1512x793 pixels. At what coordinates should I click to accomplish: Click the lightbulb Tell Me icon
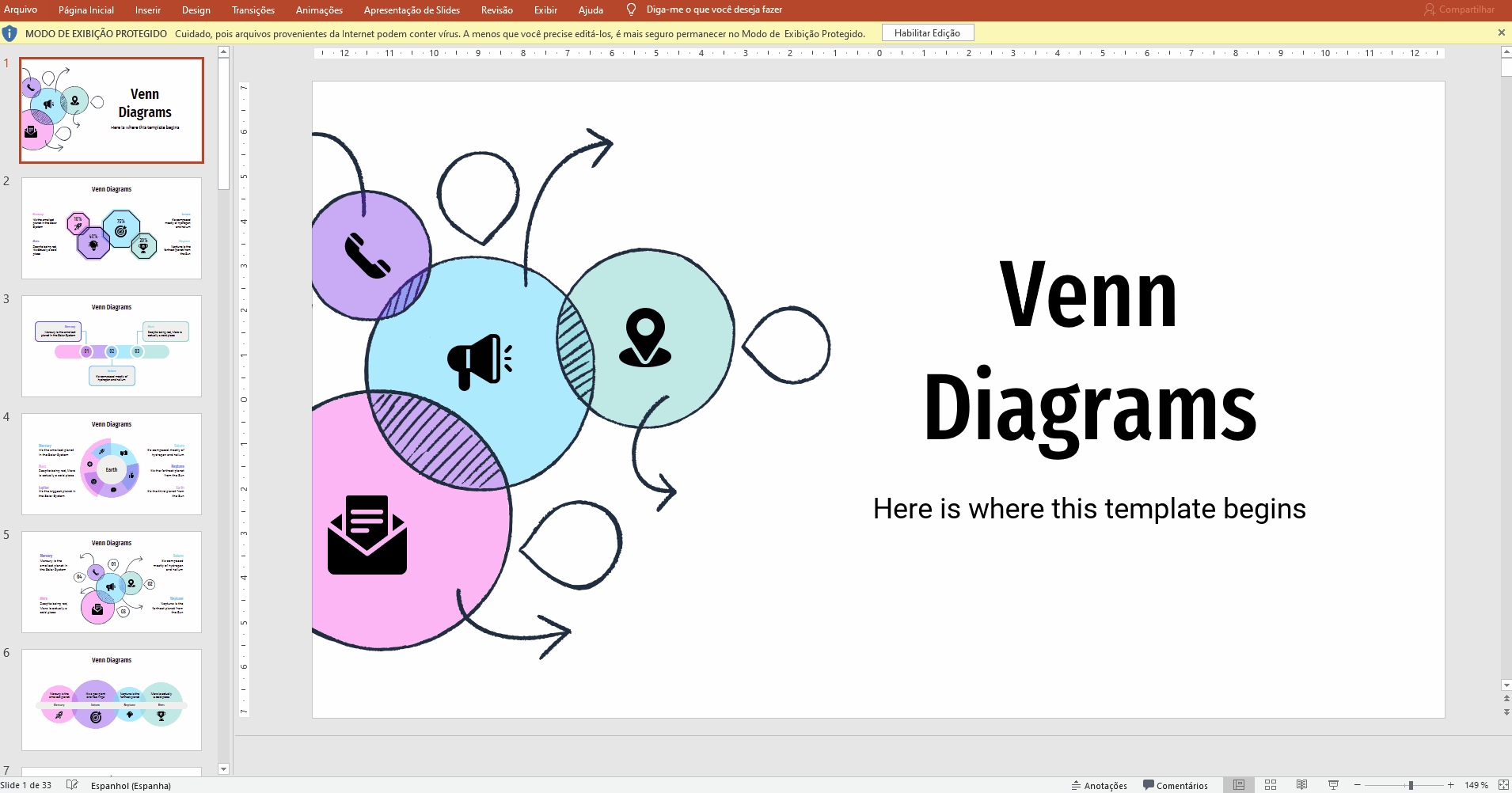point(631,9)
